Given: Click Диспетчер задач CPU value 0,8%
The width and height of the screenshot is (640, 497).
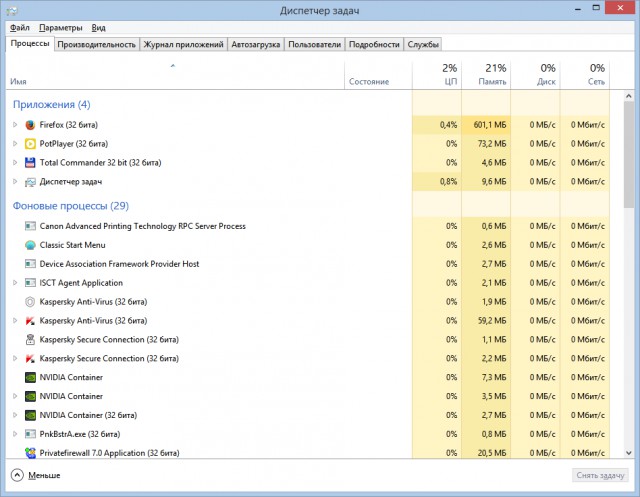Looking at the screenshot, I should [x=448, y=182].
